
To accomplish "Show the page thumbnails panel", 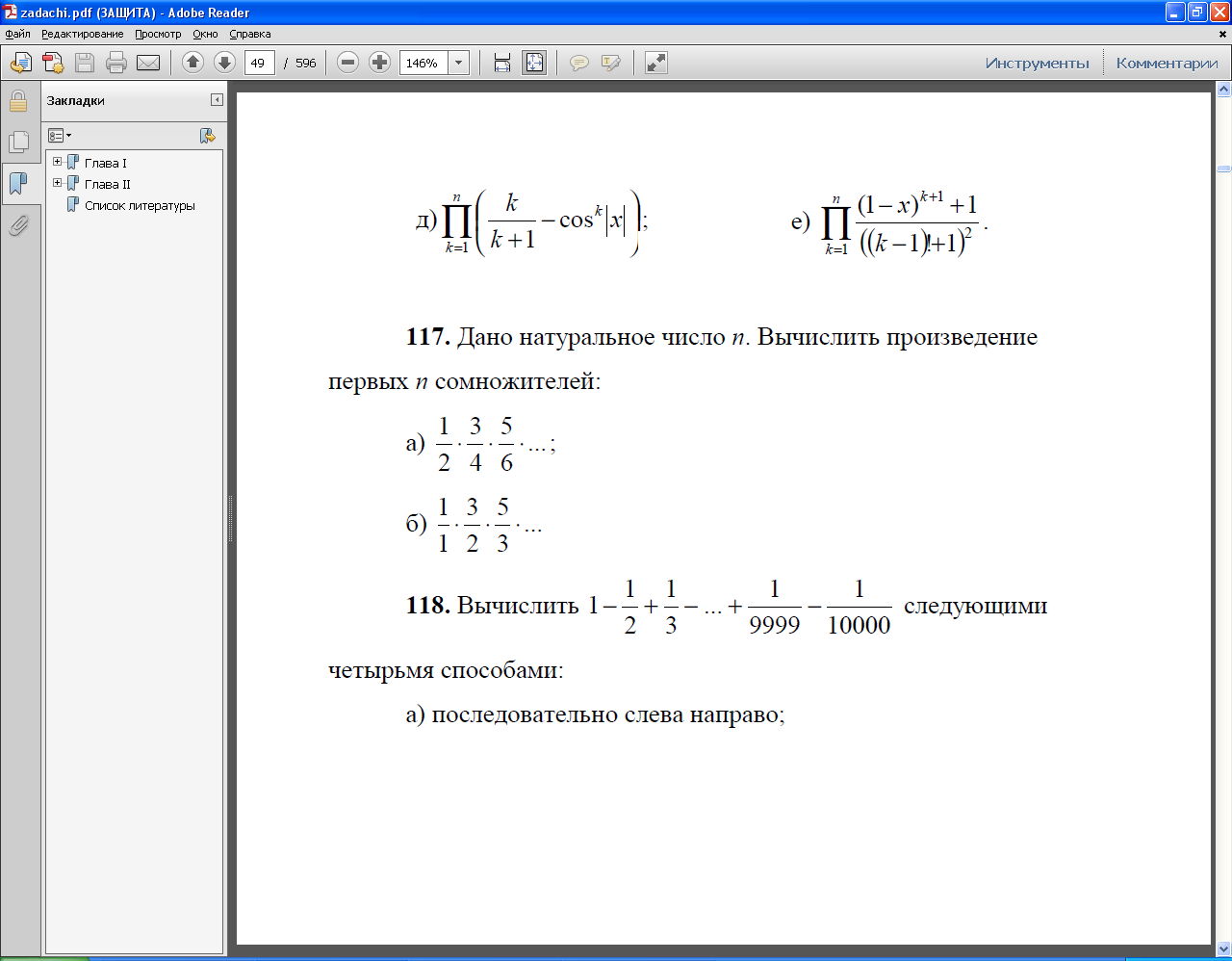I will tap(18, 143).
